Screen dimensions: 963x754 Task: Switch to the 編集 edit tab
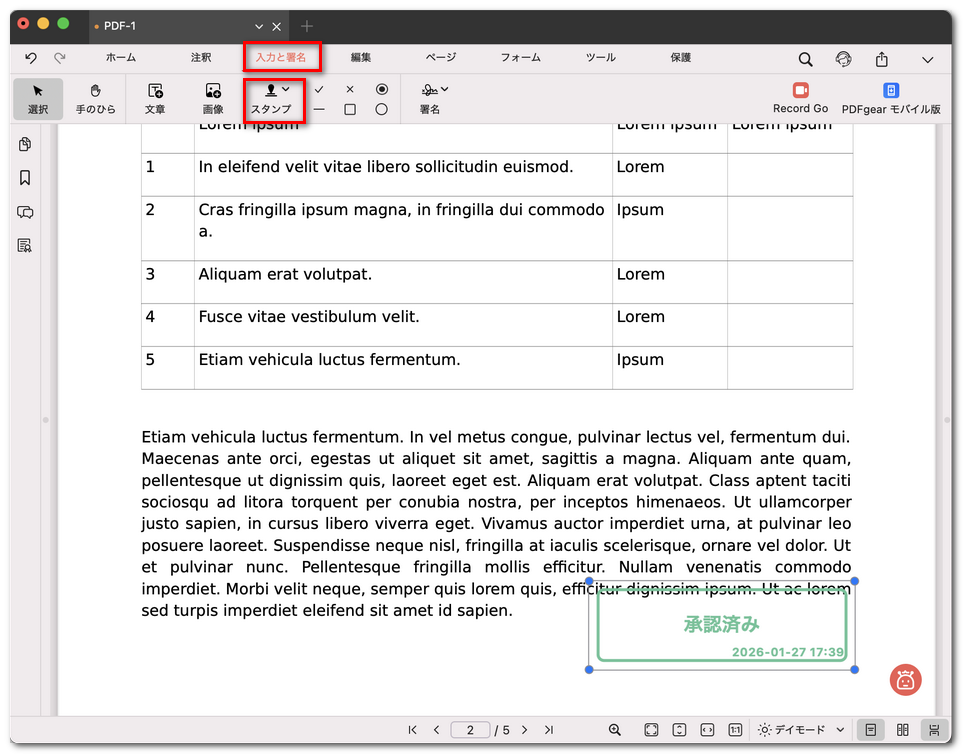pos(361,58)
